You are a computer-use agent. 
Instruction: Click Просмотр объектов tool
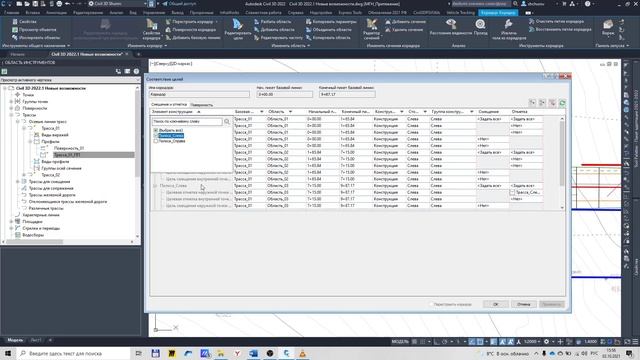(x=34, y=29)
